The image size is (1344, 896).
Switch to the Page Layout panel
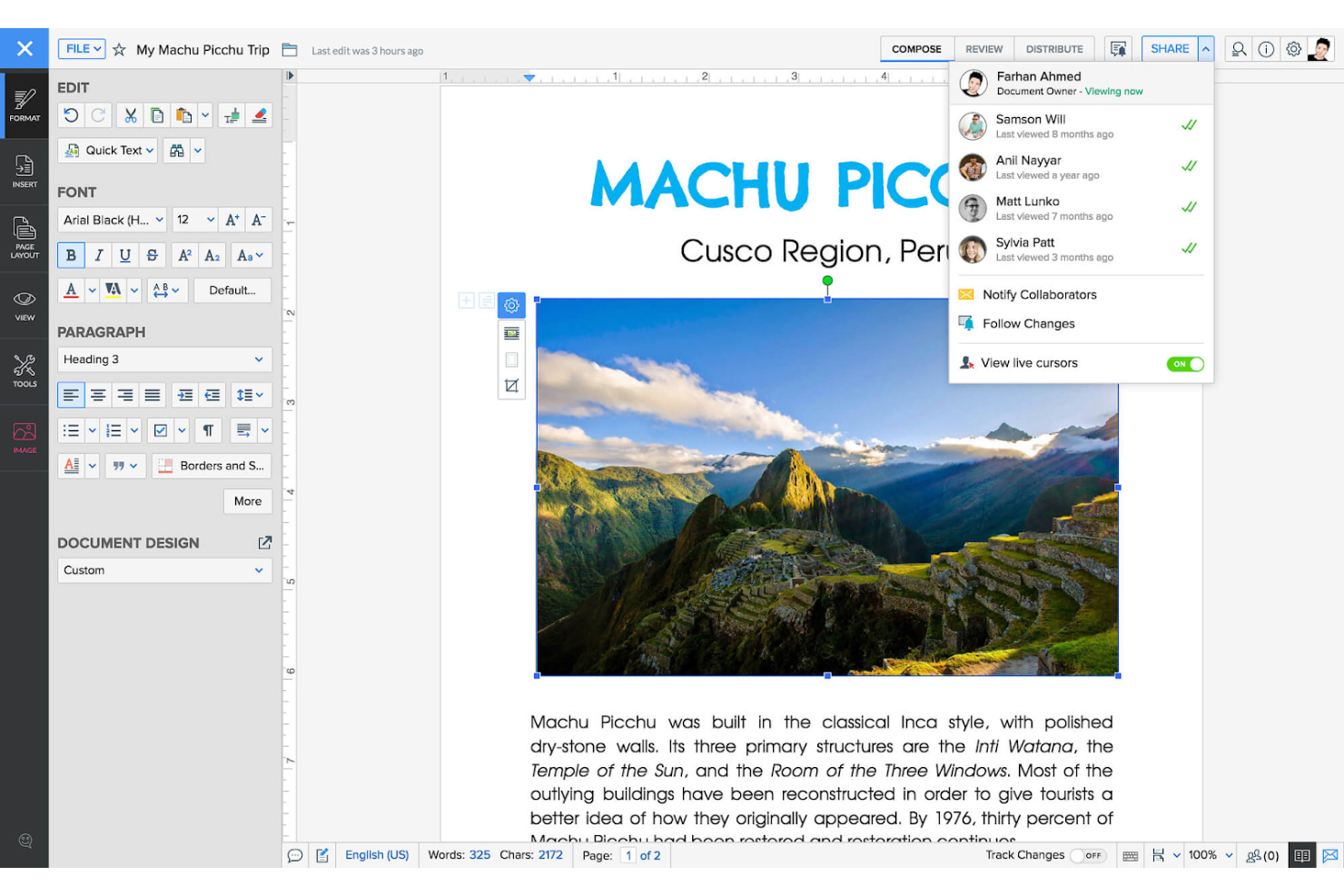point(24,237)
